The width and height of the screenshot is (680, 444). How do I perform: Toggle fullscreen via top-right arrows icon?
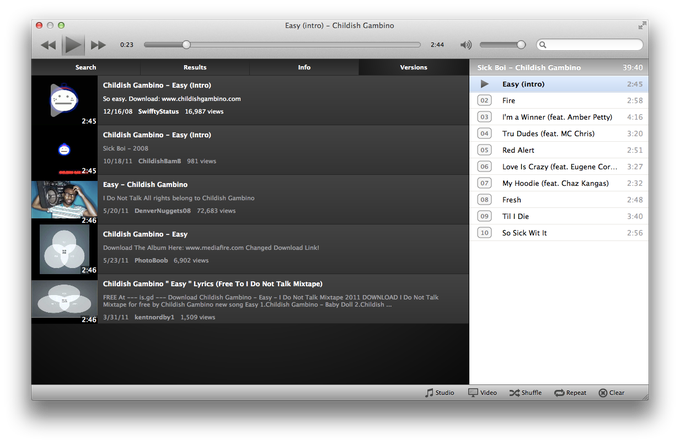pos(641,26)
